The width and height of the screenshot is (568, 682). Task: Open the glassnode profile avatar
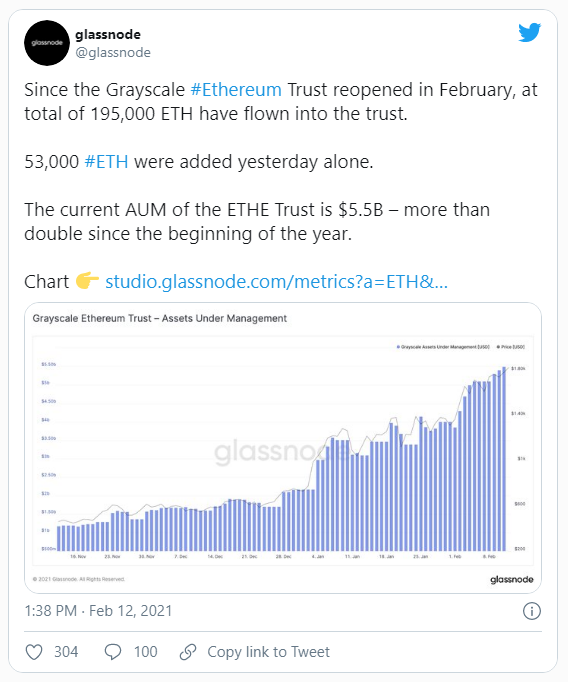47,43
